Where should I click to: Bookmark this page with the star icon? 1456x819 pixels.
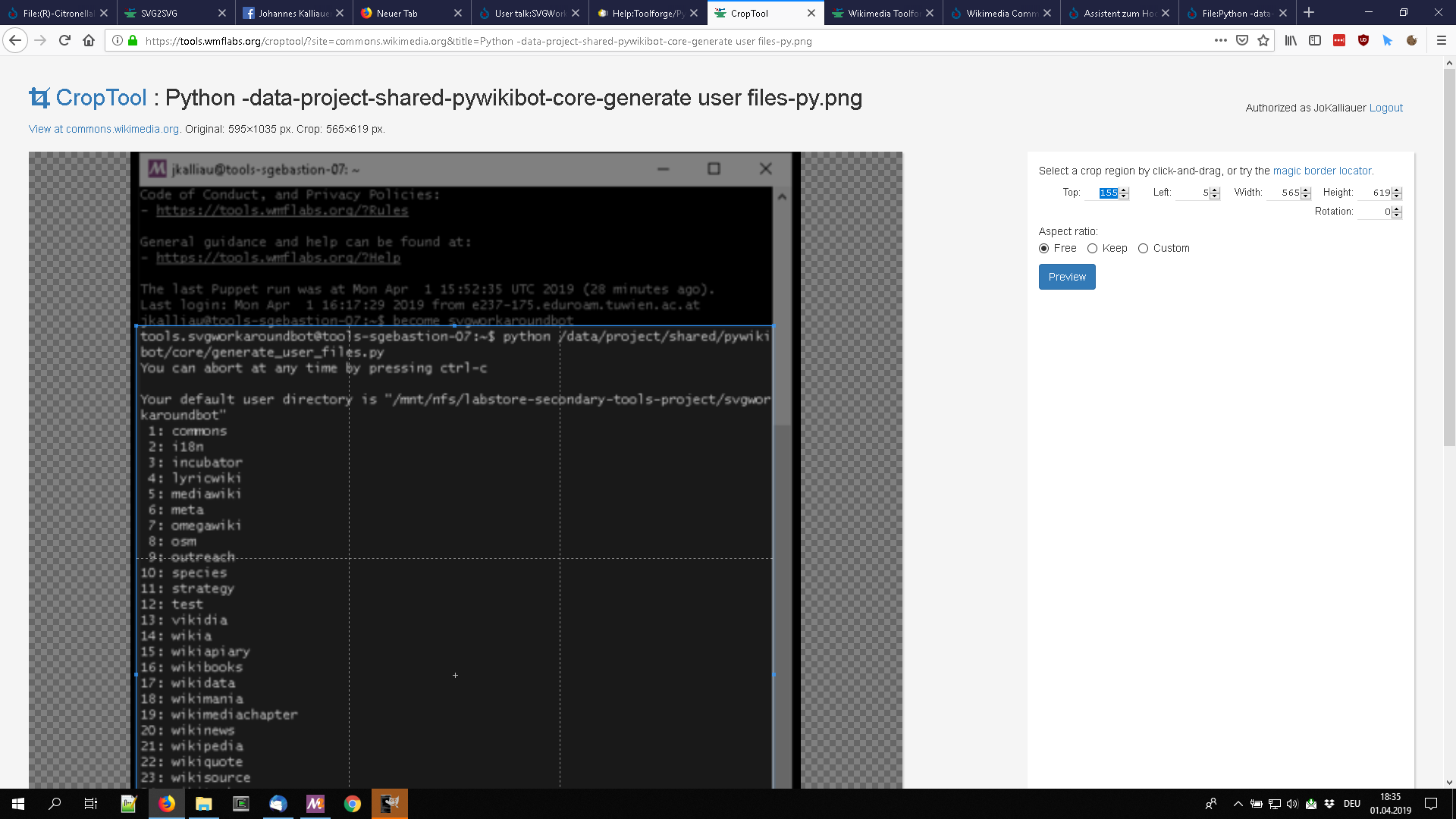tap(1263, 40)
